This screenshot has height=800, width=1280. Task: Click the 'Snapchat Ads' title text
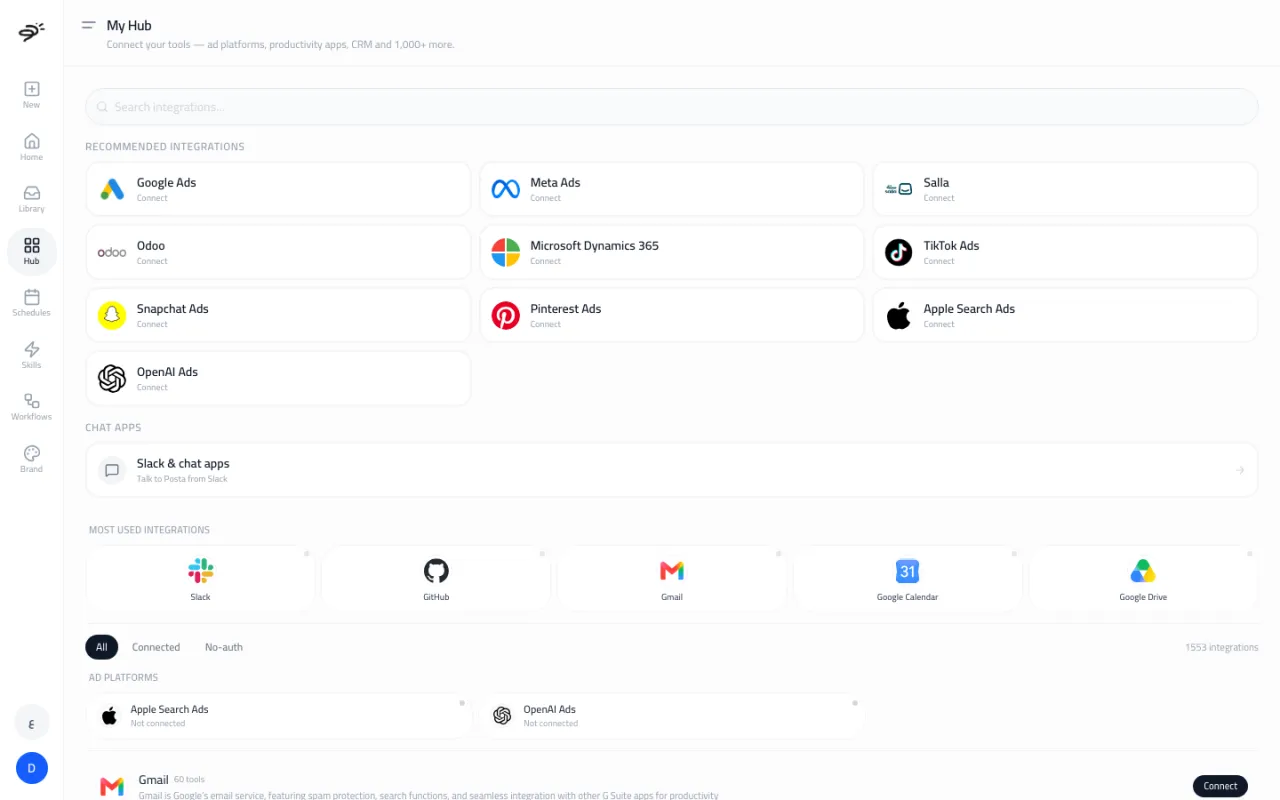click(x=173, y=309)
